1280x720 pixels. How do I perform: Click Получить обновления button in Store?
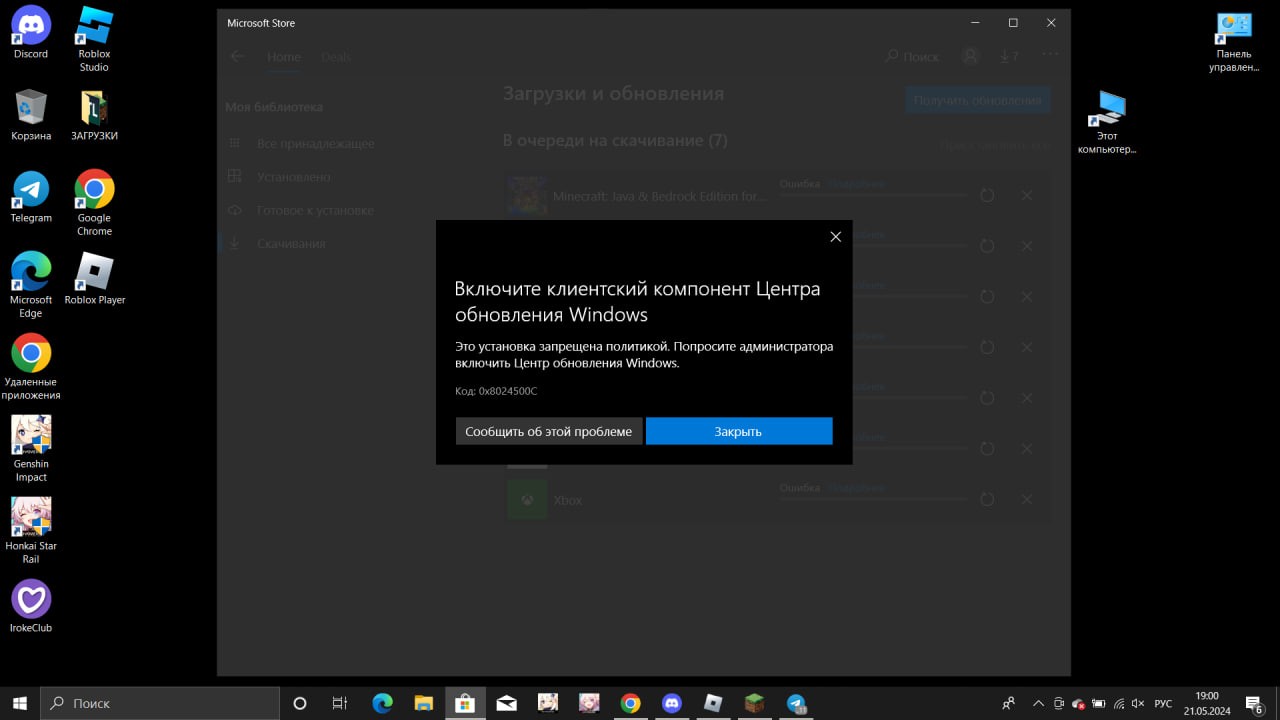(978, 100)
